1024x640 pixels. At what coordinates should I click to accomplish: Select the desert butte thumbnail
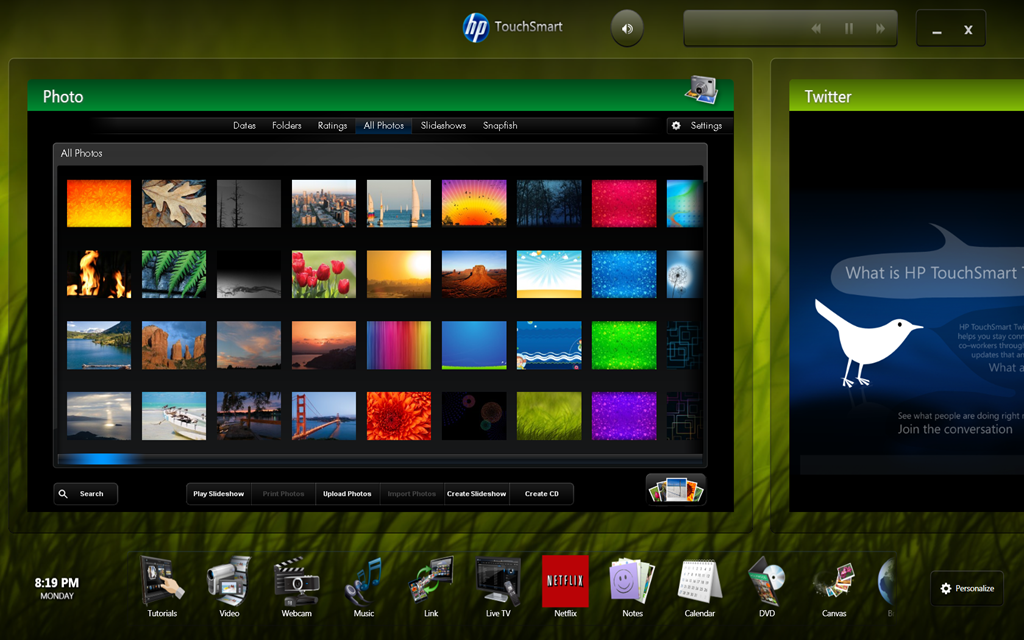tap(474, 274)
